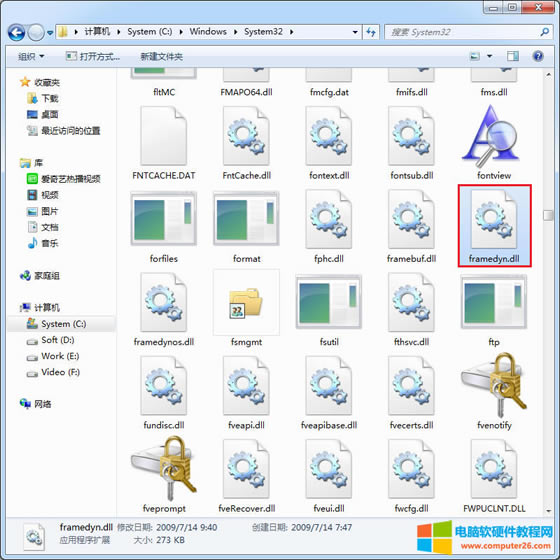Go to Windows in address breadcrumb
560x560 pixels.
point(208,32)
